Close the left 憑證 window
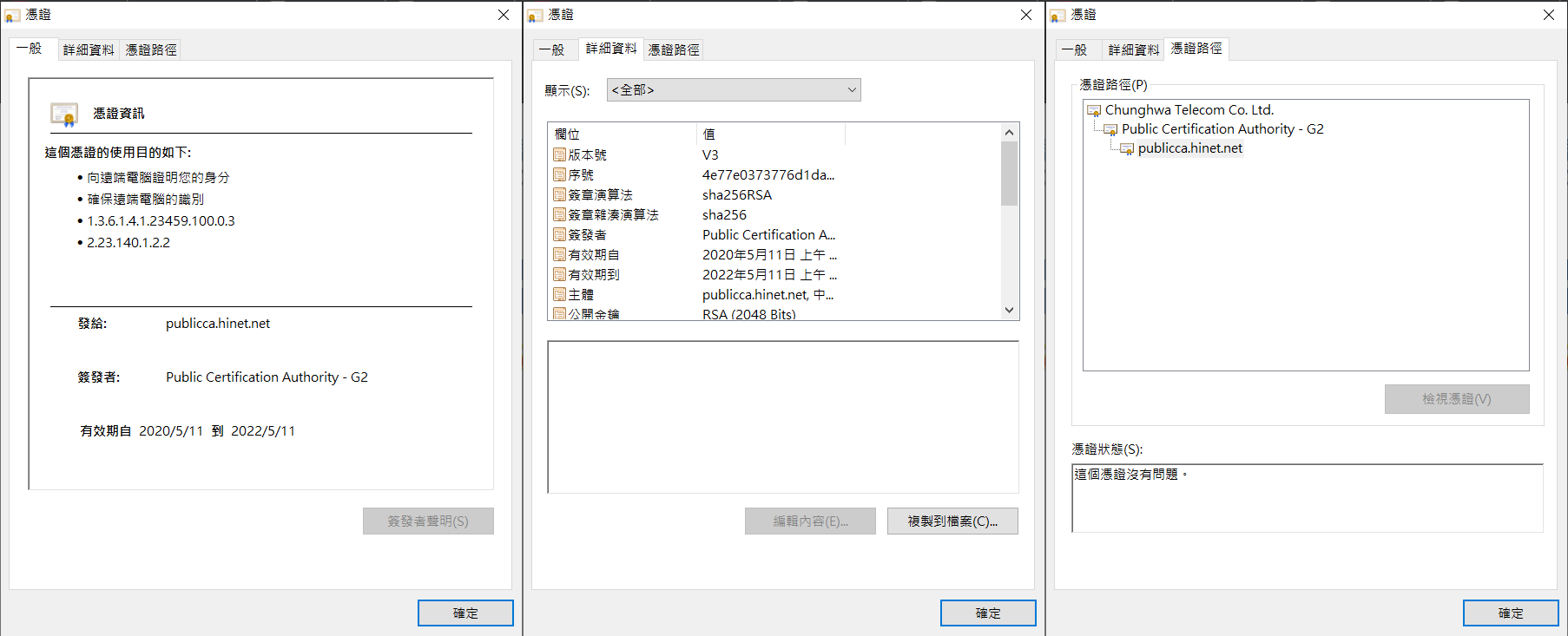 tap(504, 15)
